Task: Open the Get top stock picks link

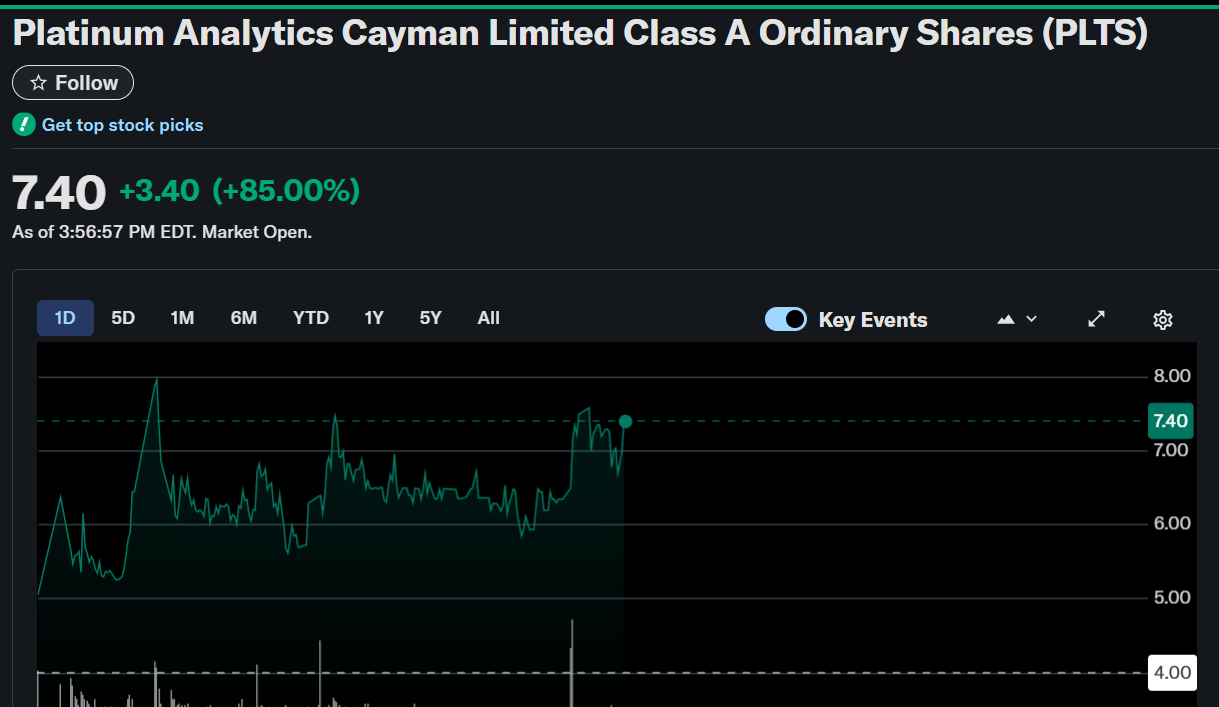Action: pos(122,125)
